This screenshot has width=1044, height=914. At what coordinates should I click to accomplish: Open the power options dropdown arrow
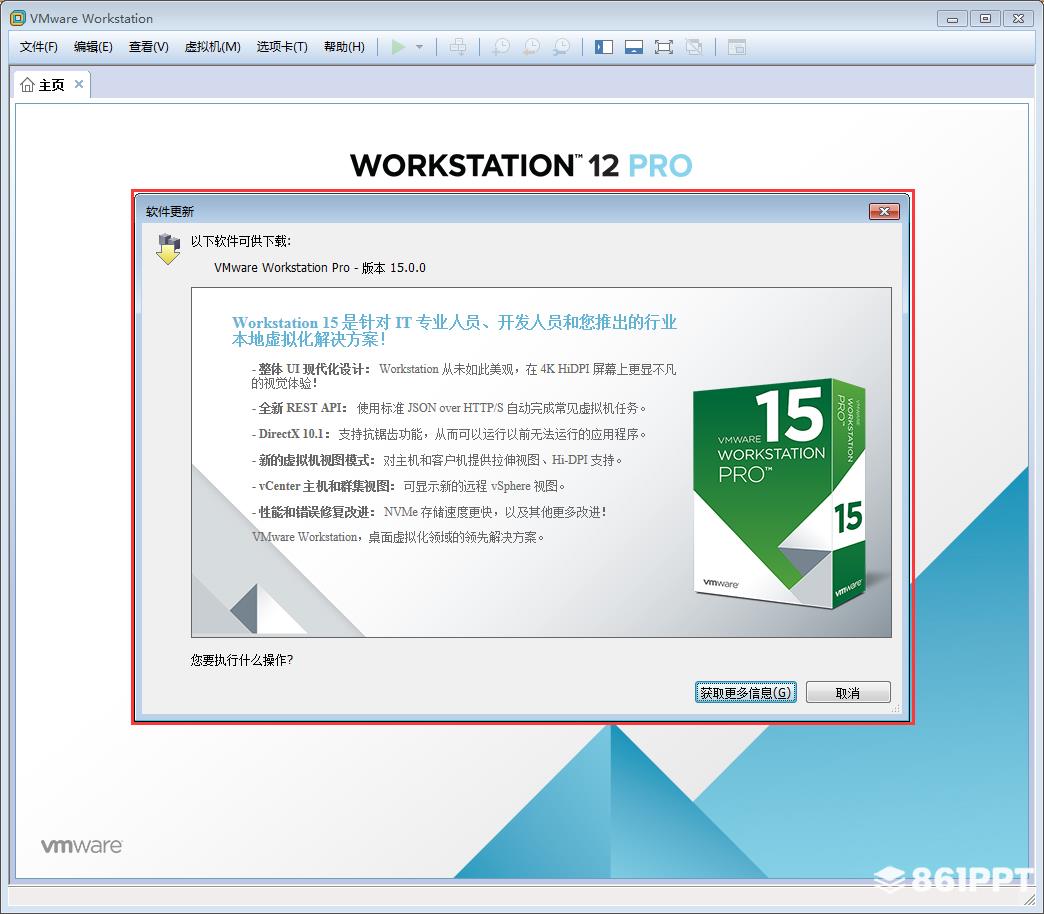tap(419, 47)
